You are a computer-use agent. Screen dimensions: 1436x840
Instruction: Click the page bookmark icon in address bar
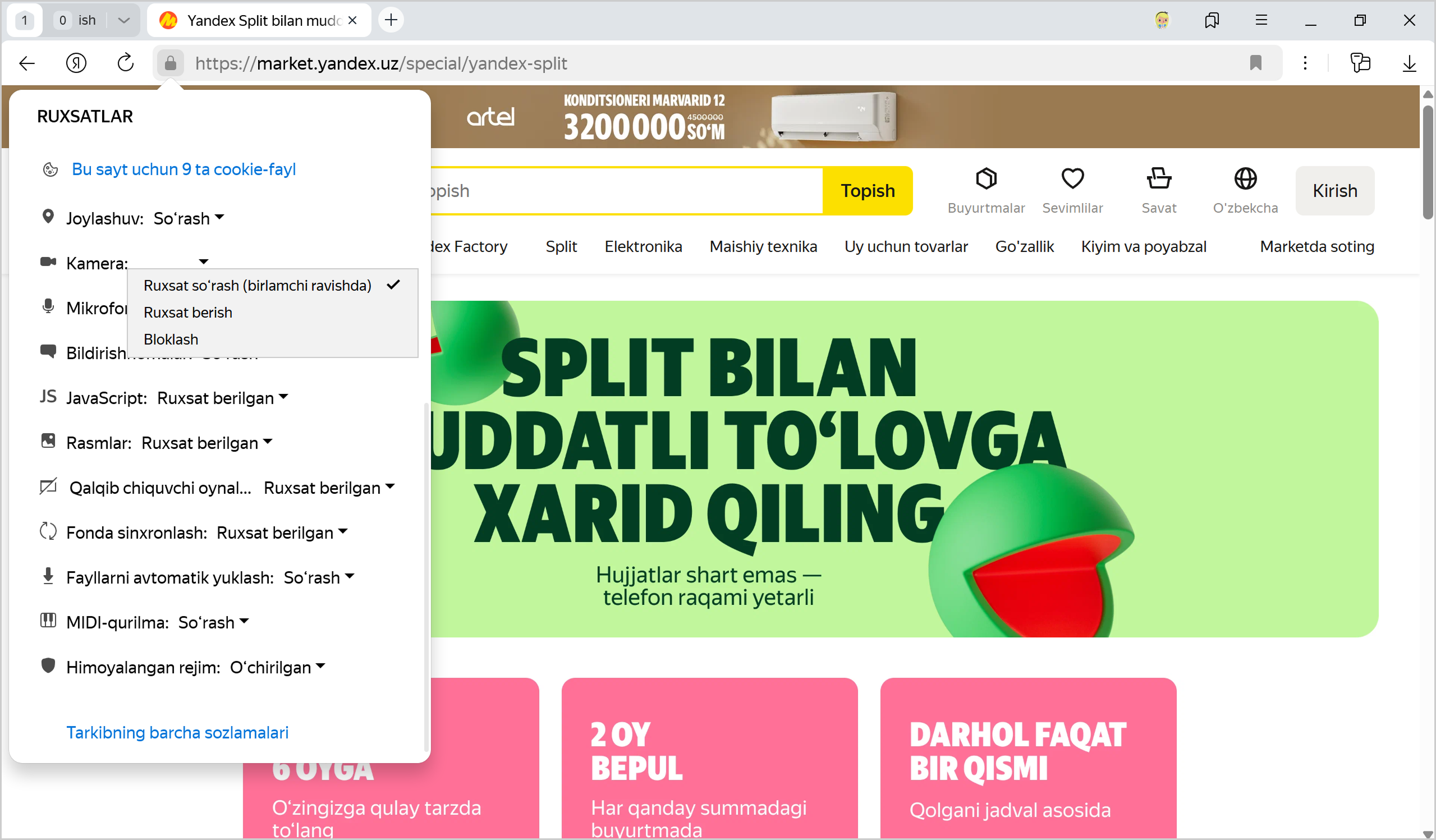click(x=1255, y=63)
